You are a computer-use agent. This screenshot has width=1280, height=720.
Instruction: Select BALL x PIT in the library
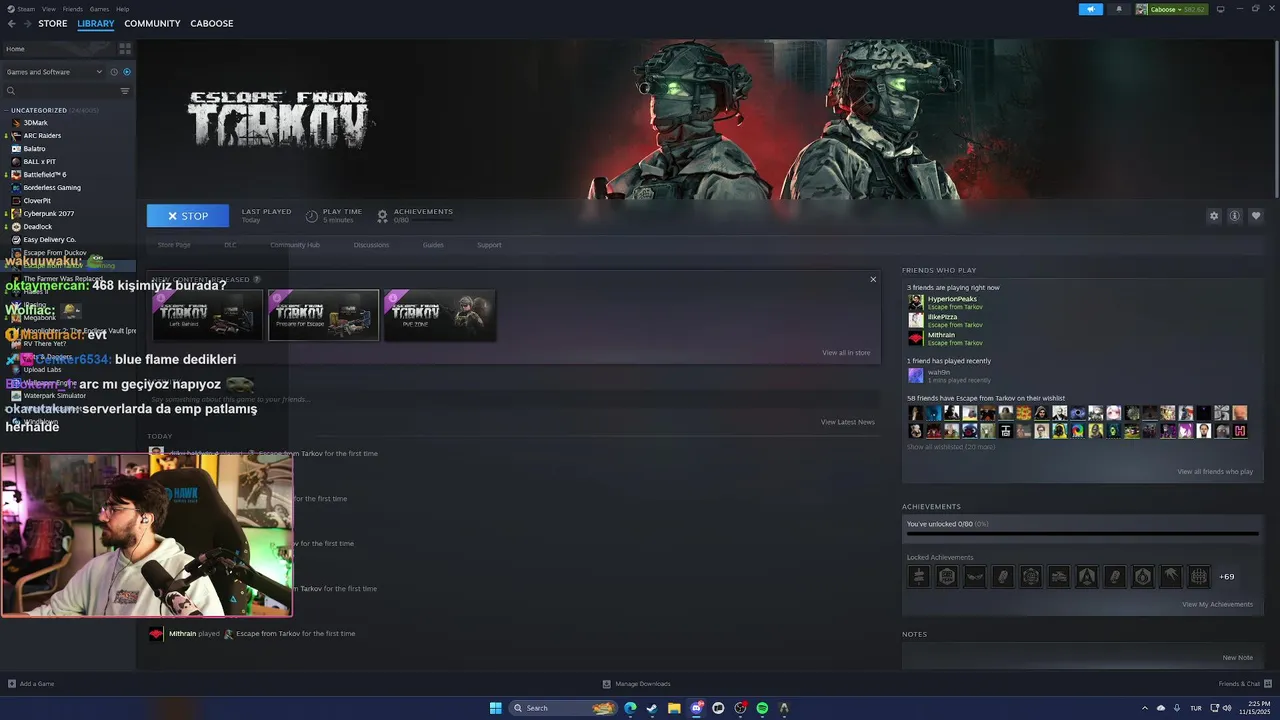click(x=39, y=161)
